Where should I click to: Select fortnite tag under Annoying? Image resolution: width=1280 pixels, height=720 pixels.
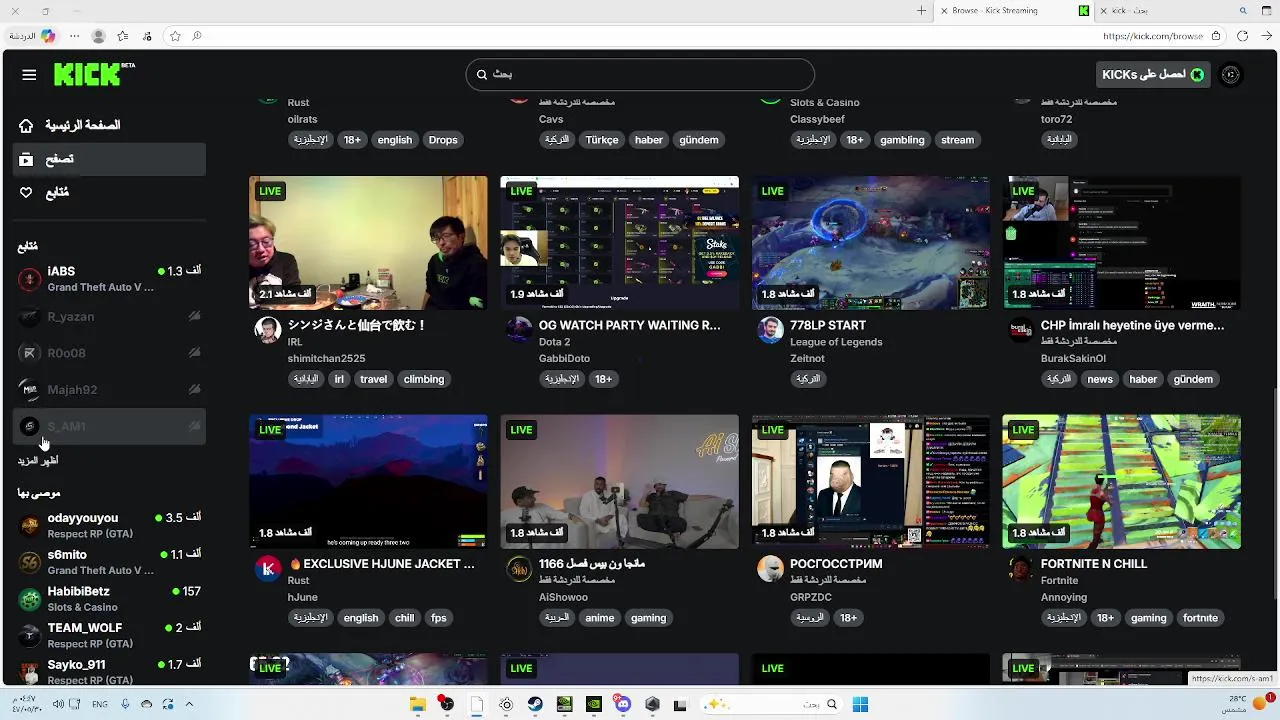click(x=1200, y=618)
